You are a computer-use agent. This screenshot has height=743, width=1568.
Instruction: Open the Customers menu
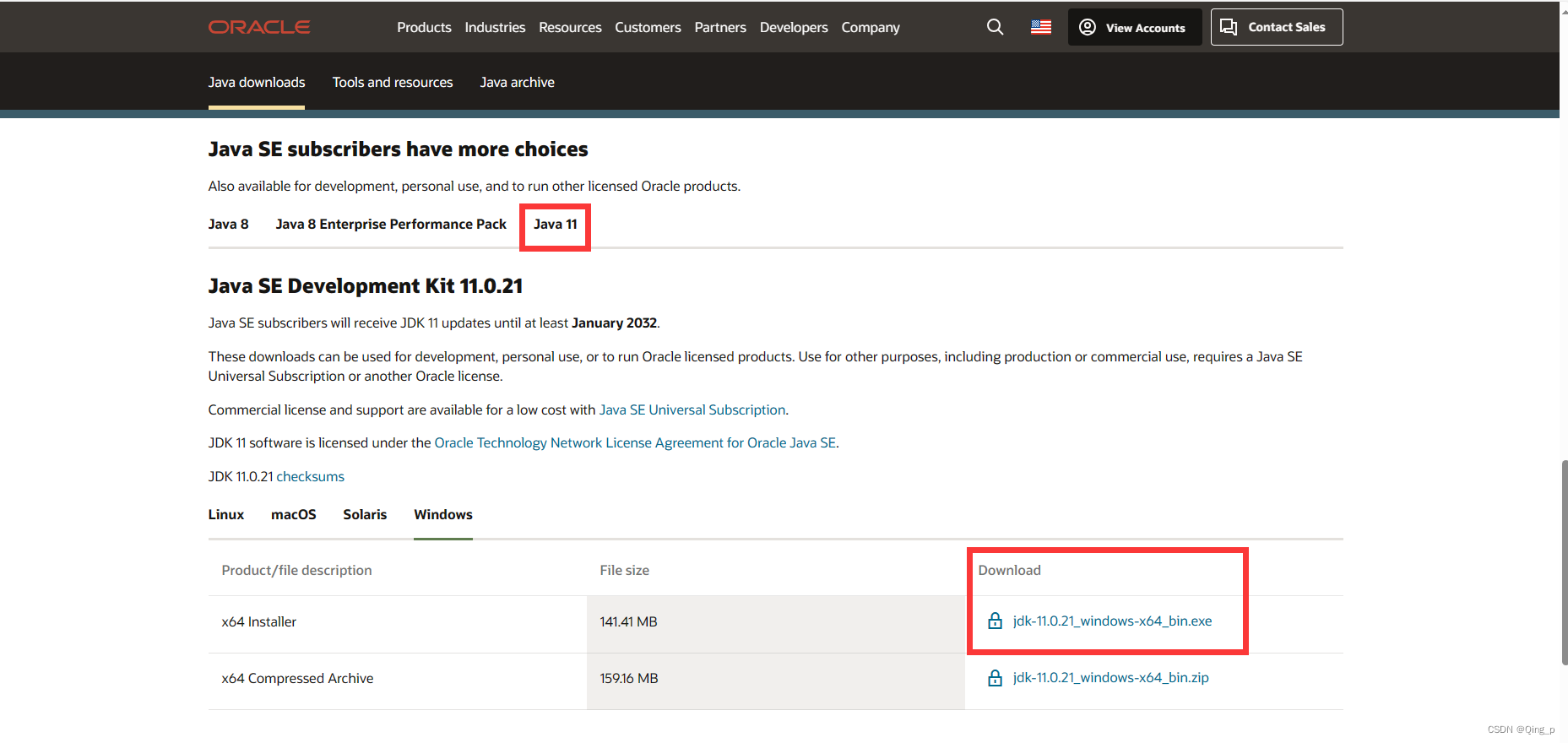point(648,27)
